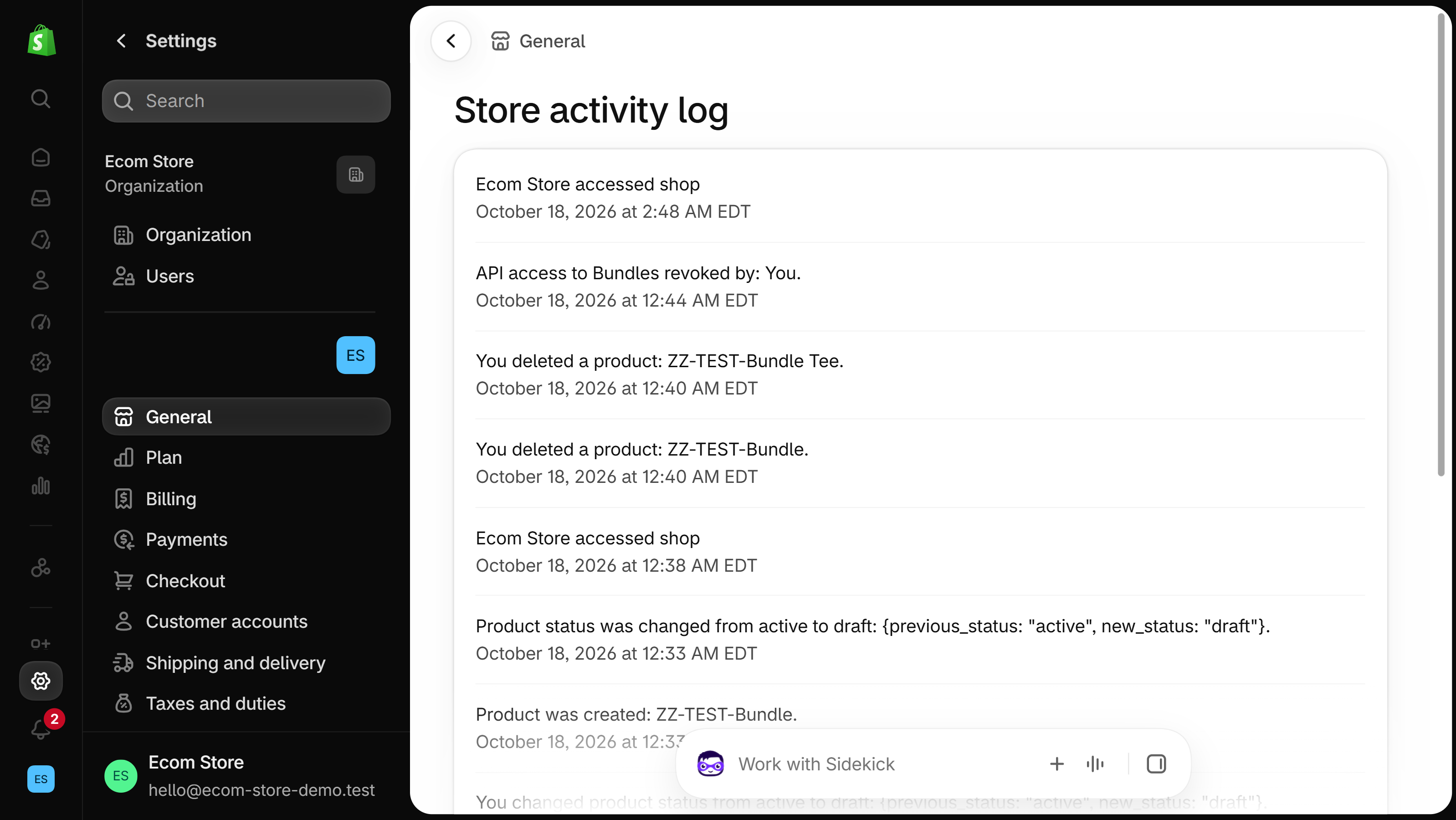Click the Settings gear icon in the rail
Viewport: 1456px width, 820px height.
pos(41,681)
